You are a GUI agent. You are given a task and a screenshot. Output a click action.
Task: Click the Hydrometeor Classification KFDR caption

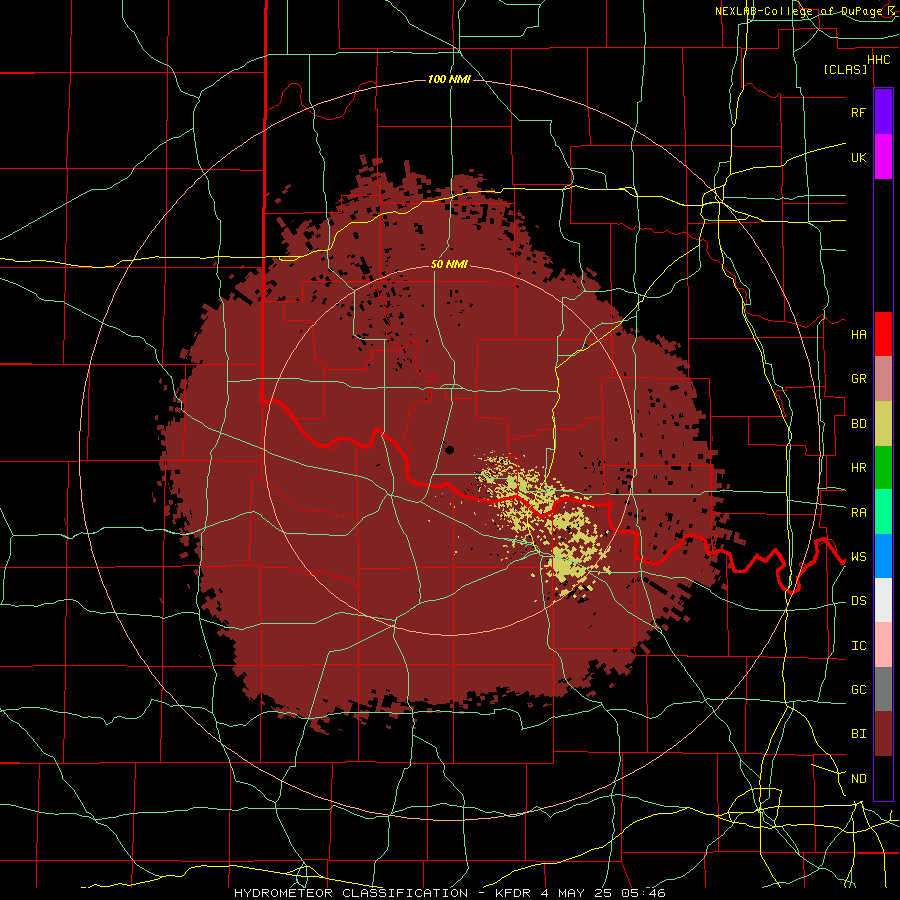point(449,893)
